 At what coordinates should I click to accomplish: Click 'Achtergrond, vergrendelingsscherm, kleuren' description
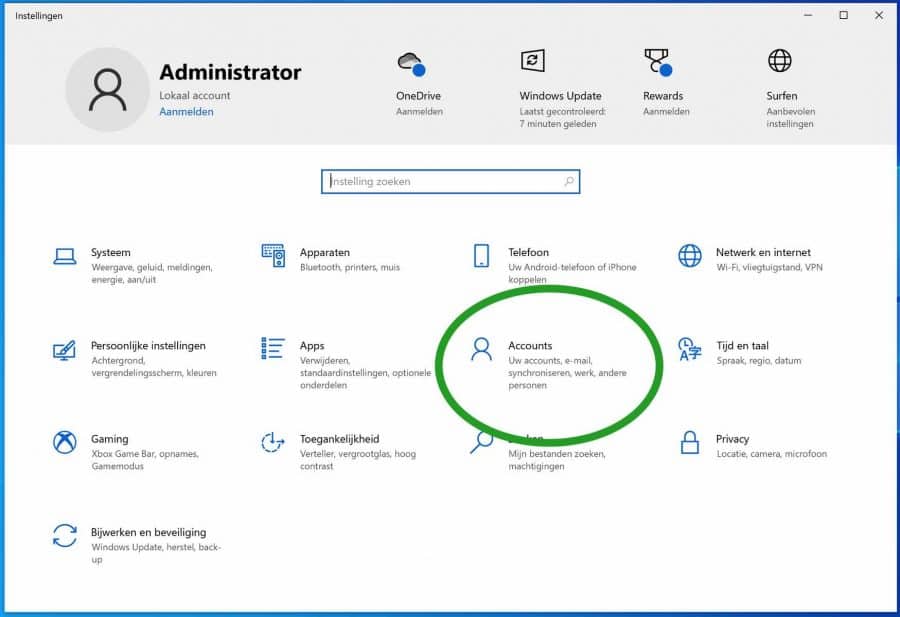coord(154,367)
